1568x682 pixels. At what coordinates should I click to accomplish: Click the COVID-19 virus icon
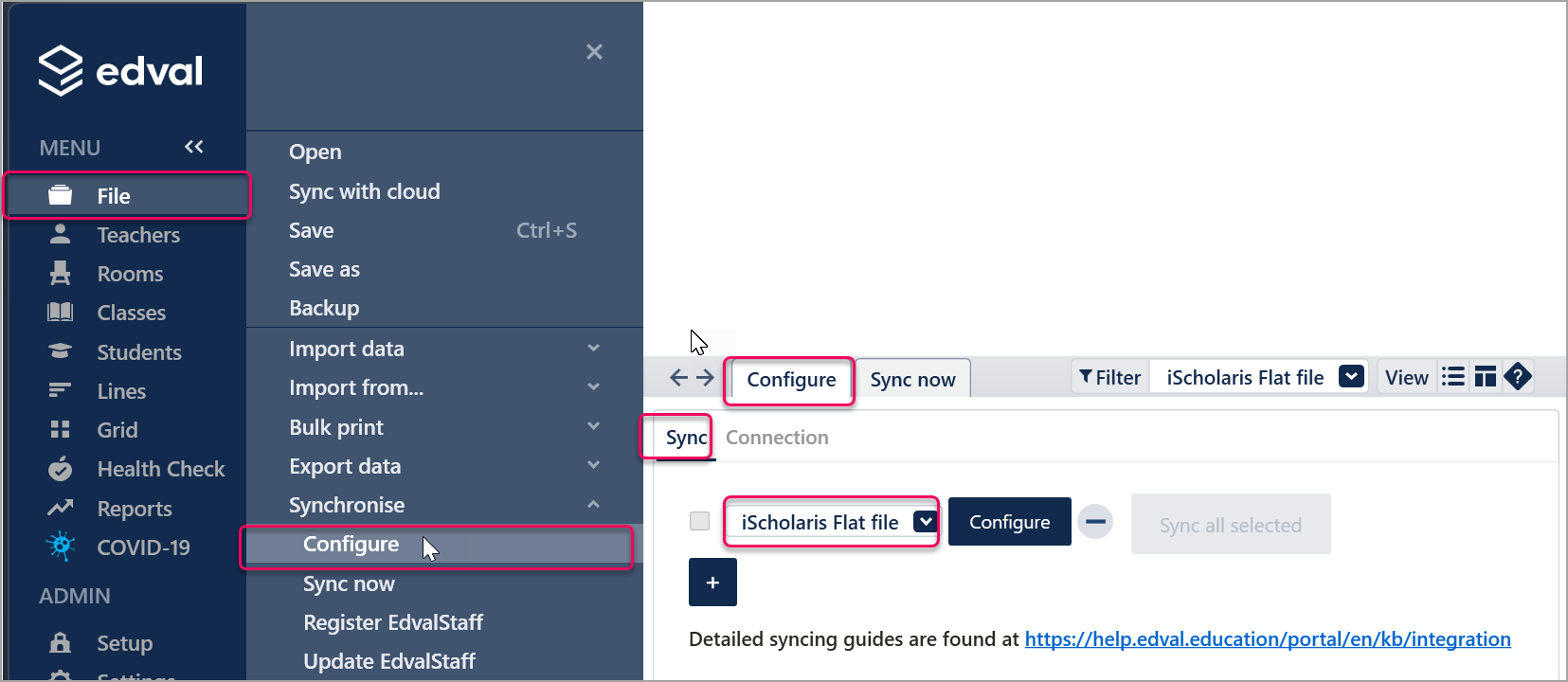(x=60, y=547)
